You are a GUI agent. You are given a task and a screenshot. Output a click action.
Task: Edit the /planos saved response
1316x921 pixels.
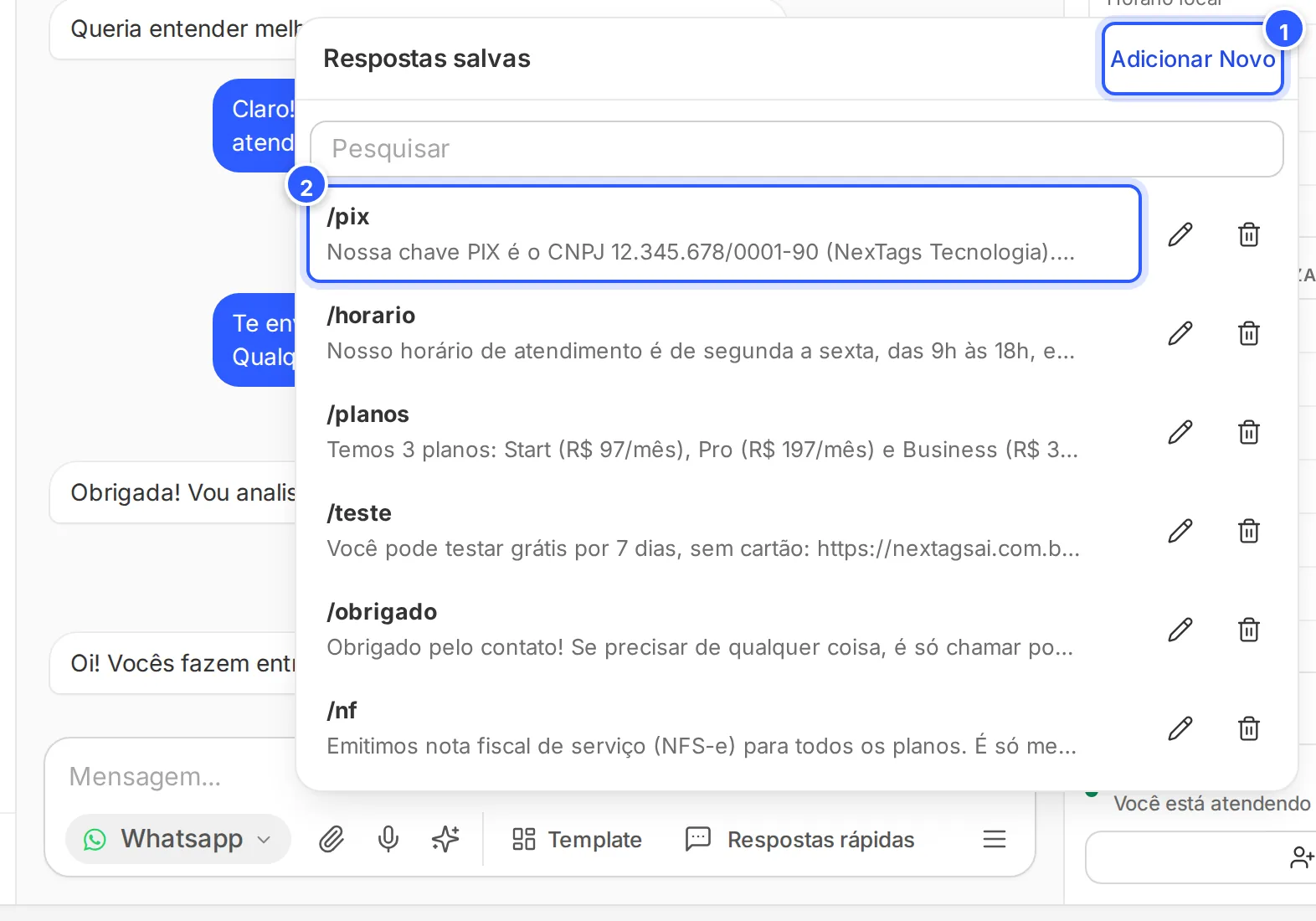pyautogui.click(x=1180, y=432)
